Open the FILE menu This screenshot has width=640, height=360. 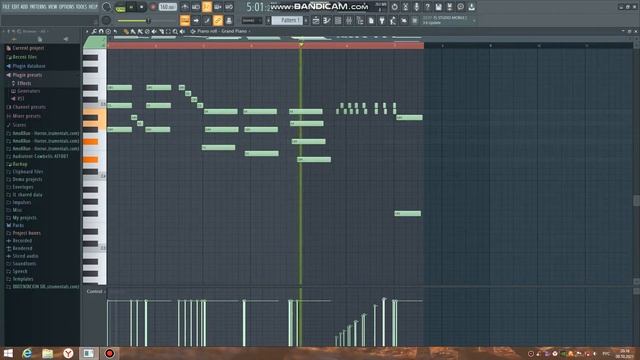[x=7, y=7]
